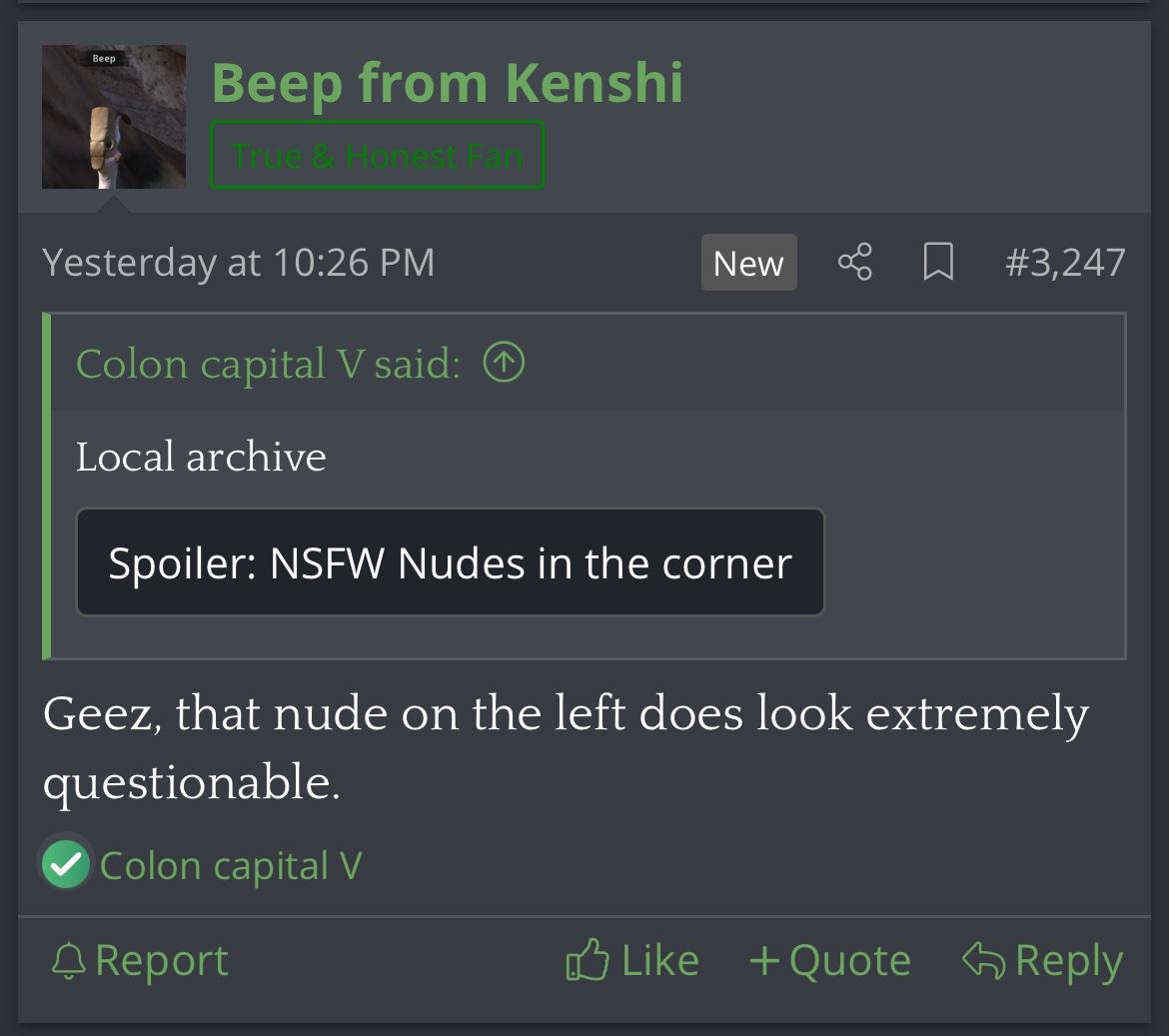This screenshot has height=1036, width=1169.
Task: Click the up-arrow icon beside the quote attribution
Action: tap(504, 363)
